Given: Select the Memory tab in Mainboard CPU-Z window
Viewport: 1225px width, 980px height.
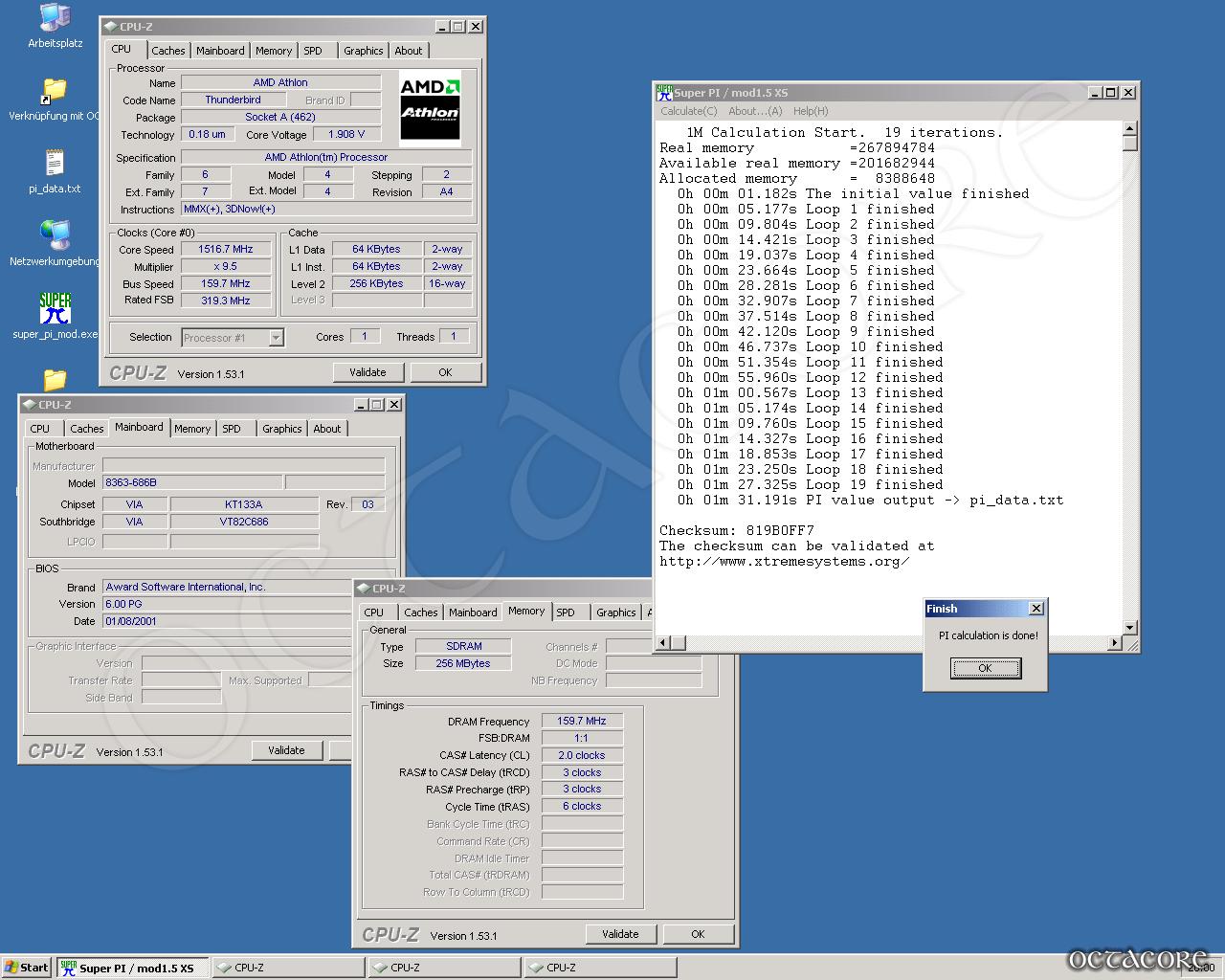Looking at the screenshot, I should [192, 429].
